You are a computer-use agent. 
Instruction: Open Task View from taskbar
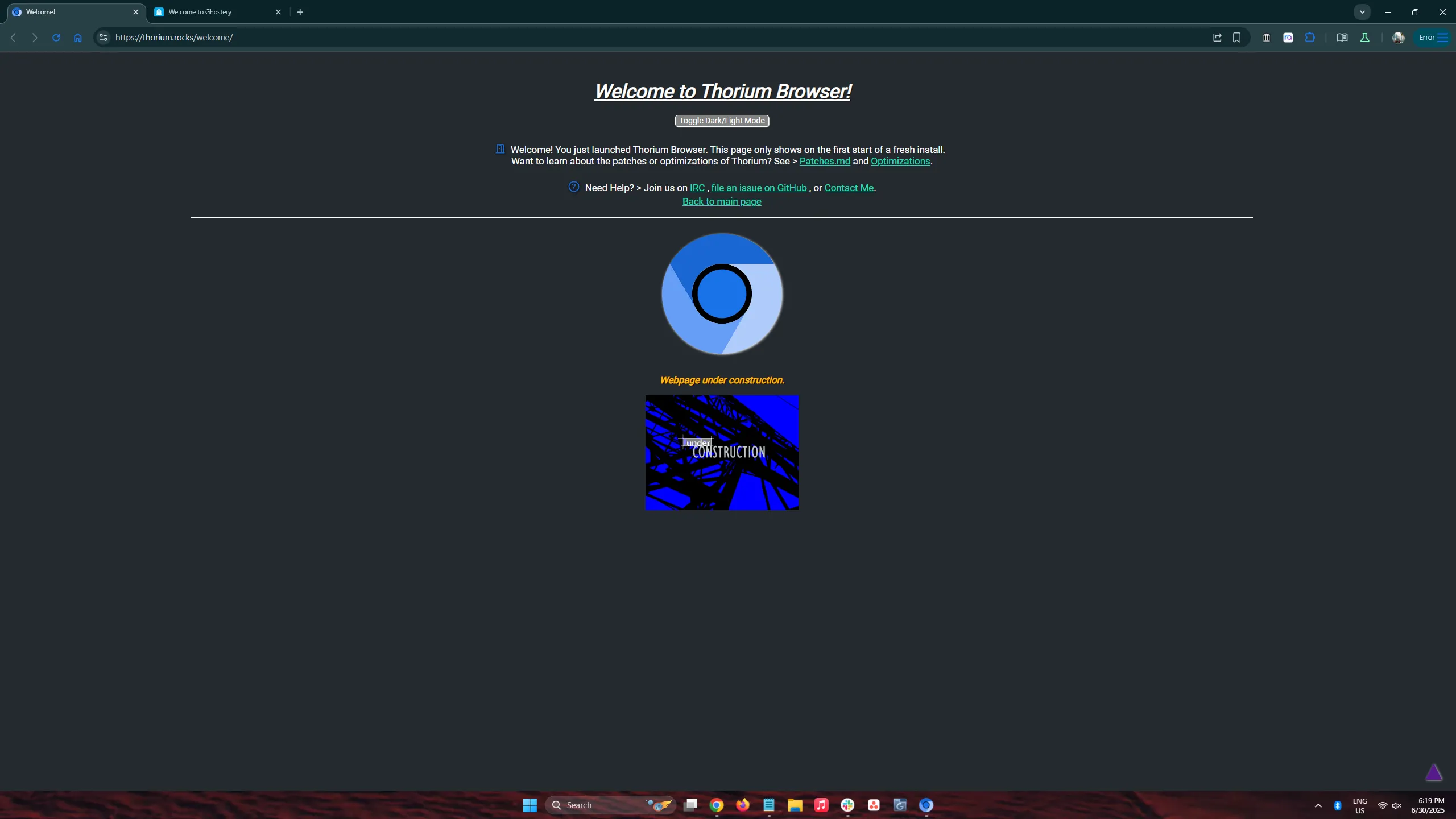click(690, 805)
